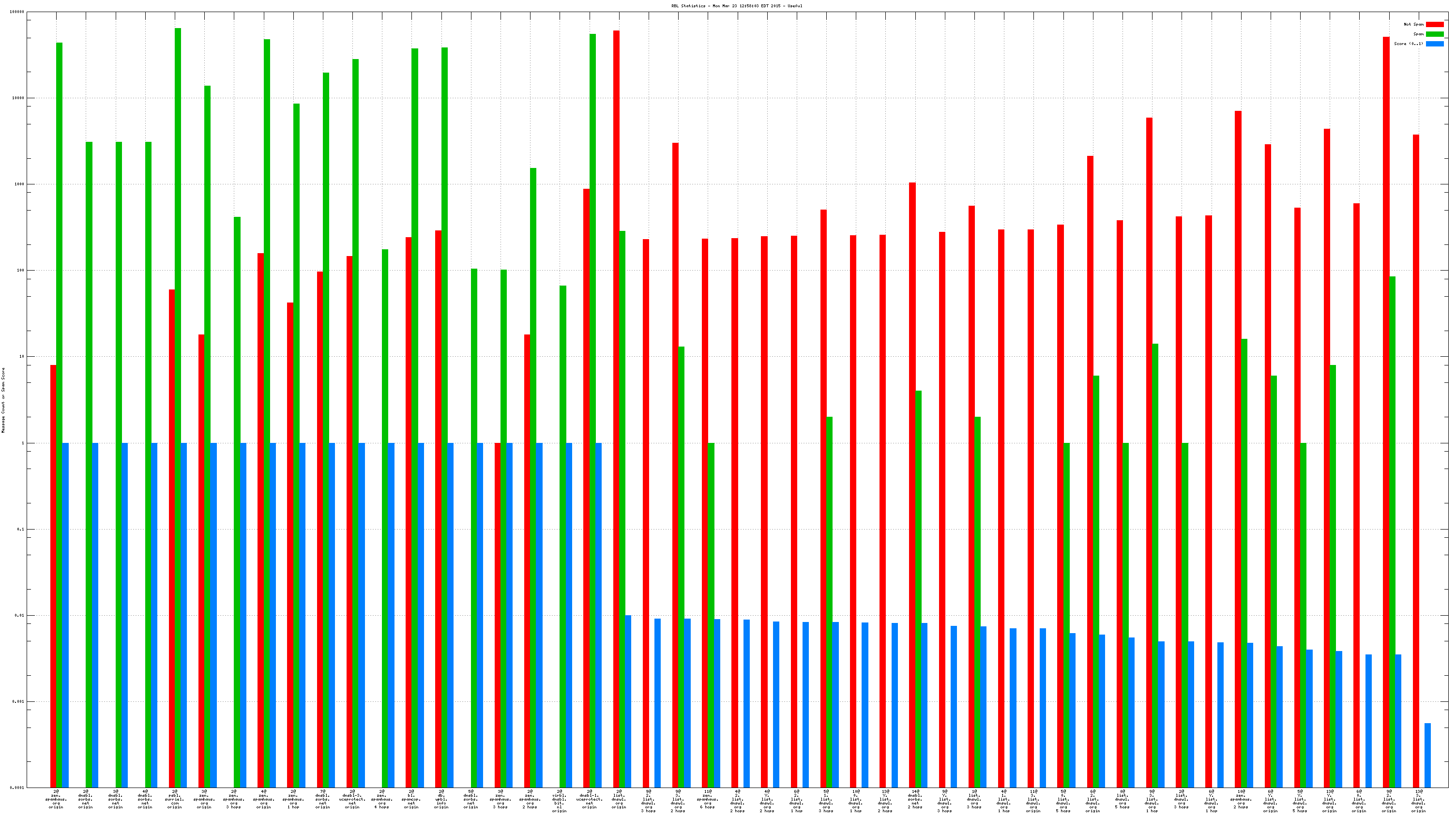
Task: Click the zen.spamhaus.org 6 hops x-axis label
Action: pos(708,799)
